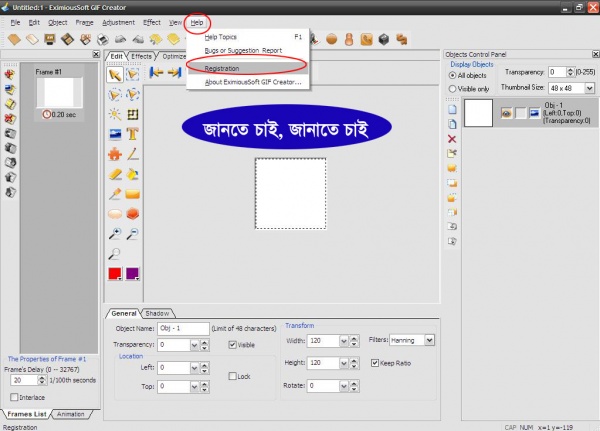The height and width of the screenshot is (431, 600).
Task: Go to next frame with right arrow
Action: point(174,72)
